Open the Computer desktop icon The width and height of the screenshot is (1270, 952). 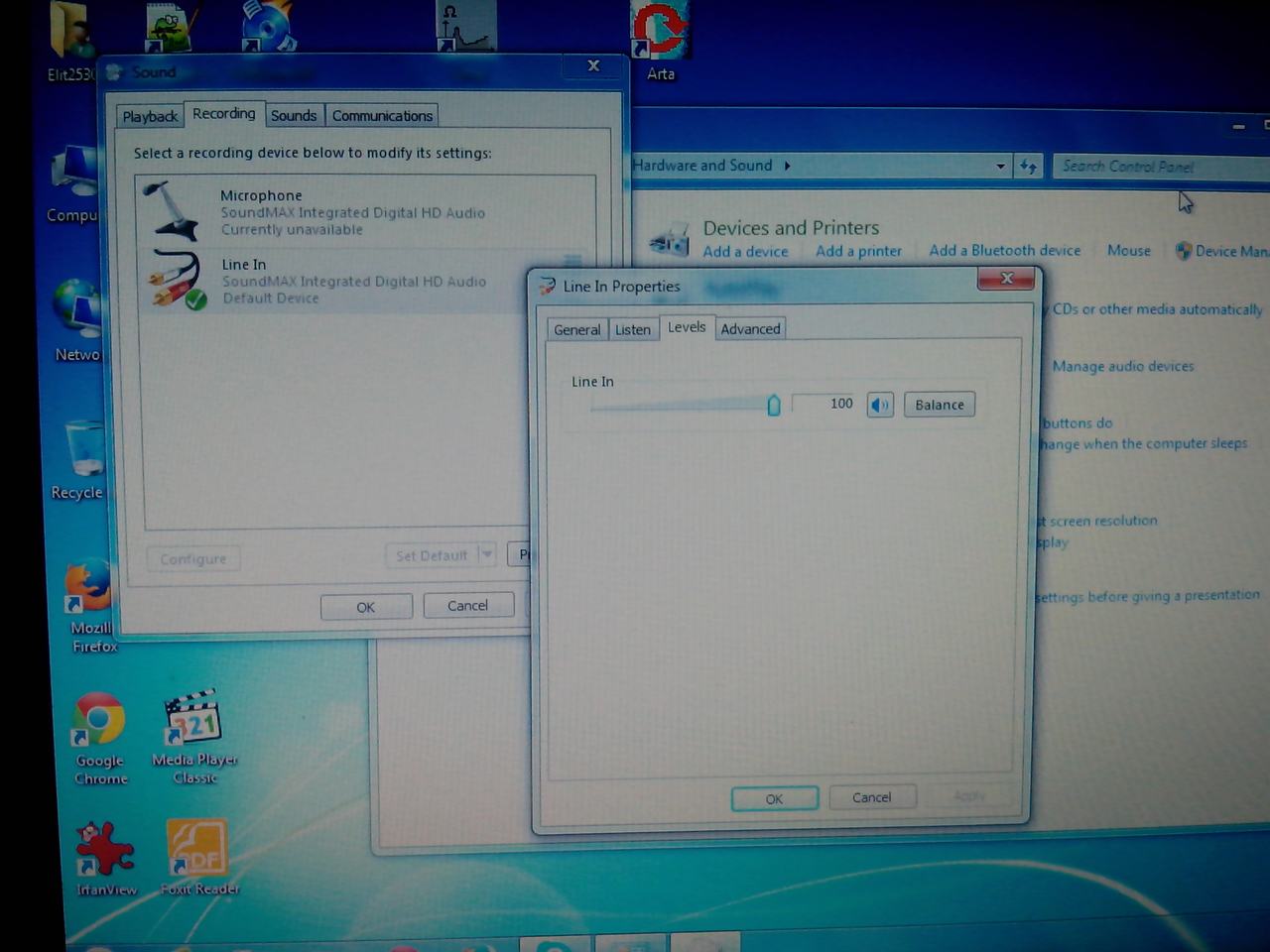[x=72, y=183]
